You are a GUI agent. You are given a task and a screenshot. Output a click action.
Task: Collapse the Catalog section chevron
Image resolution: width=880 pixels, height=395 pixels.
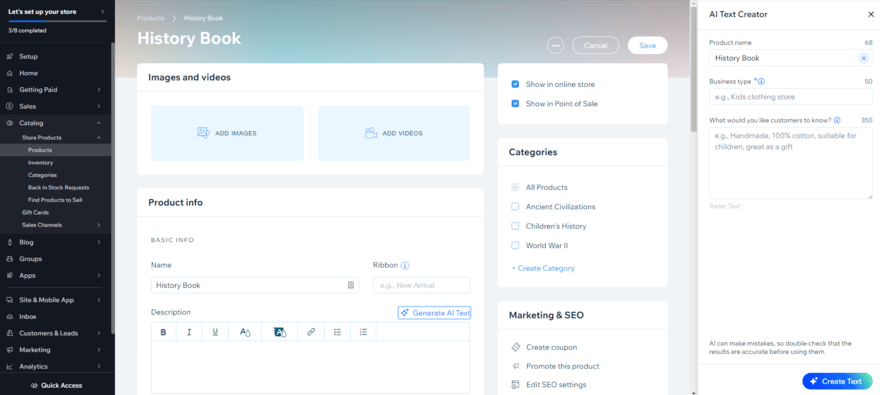(x=99, y=123)
